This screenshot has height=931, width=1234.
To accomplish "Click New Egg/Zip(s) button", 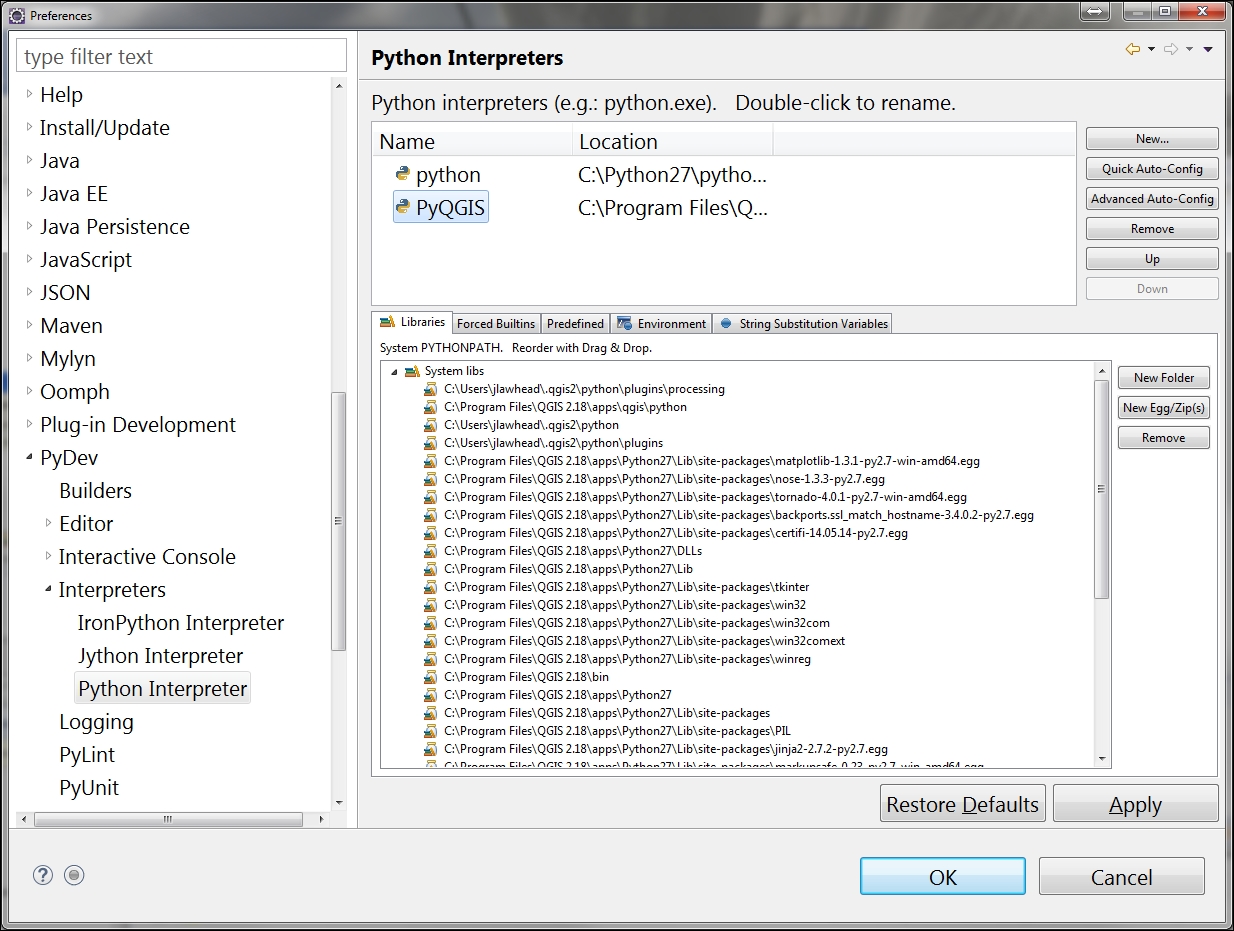I will (1164, 408).
